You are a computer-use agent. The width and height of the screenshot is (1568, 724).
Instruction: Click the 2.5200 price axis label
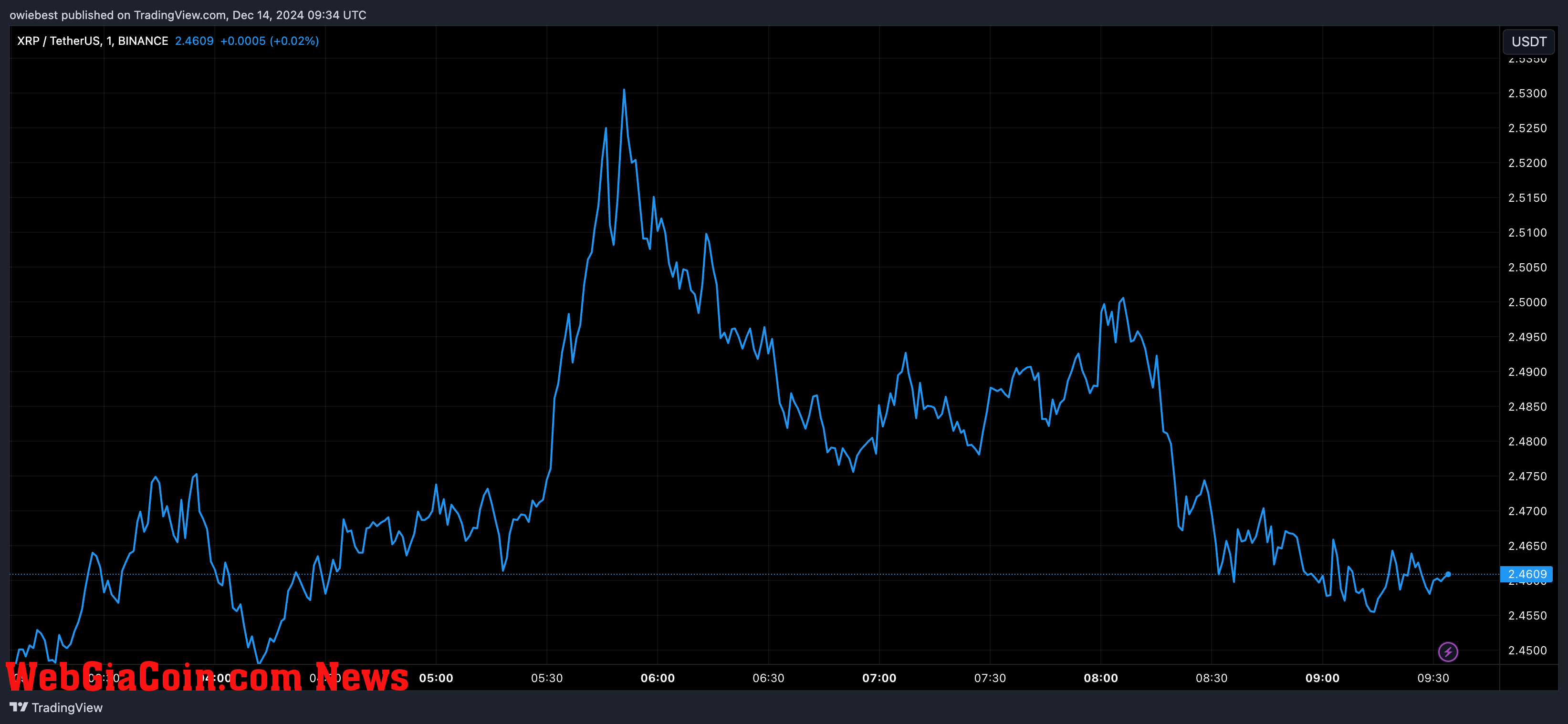[x=1527, y=163]
